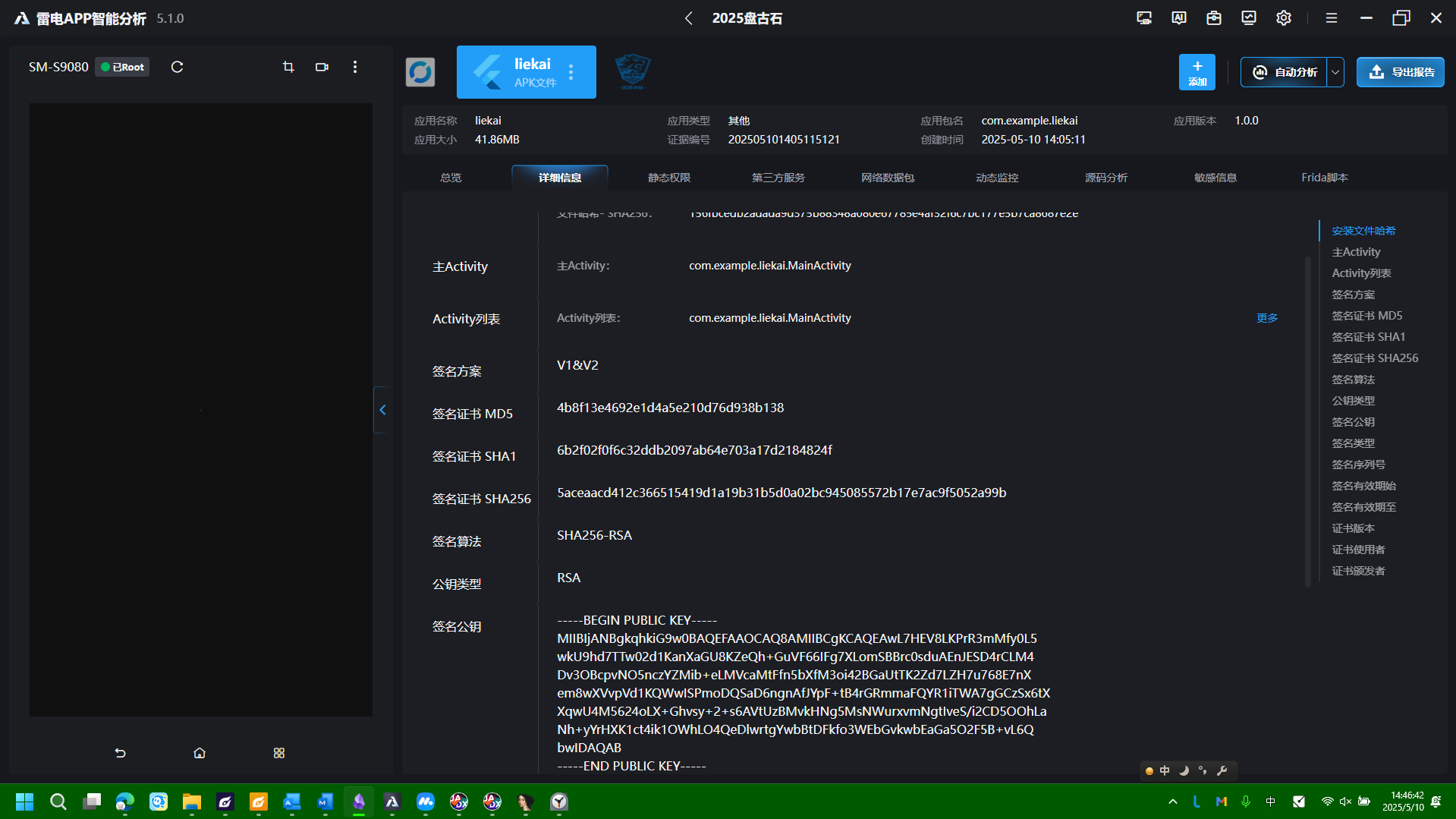Click the chart monitor icon in title bar
This screenshot has height=819, width=1456.
pos(1249,18)
